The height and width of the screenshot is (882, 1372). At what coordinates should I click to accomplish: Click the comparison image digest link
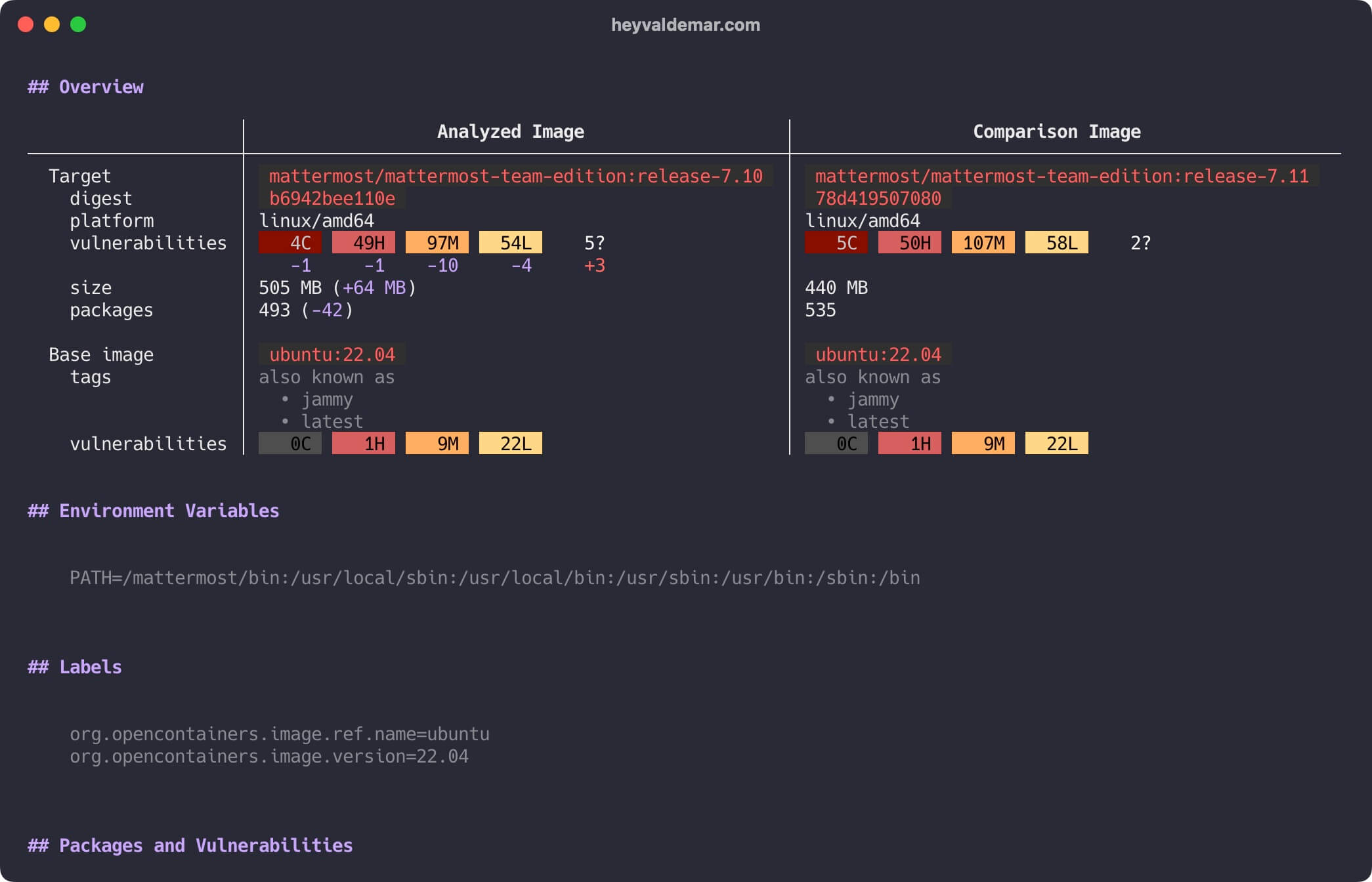[870, 197]
